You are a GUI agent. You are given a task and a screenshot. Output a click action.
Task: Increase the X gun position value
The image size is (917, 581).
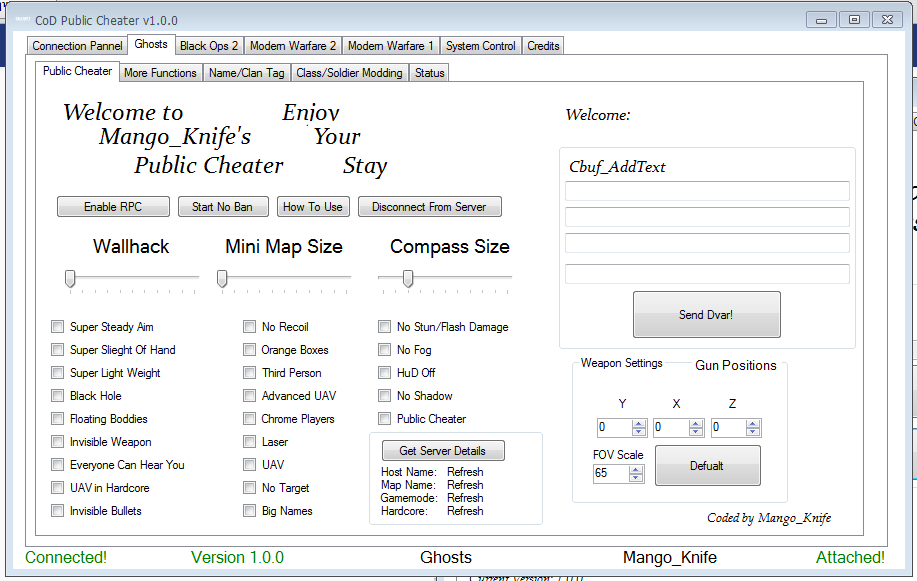695,424
